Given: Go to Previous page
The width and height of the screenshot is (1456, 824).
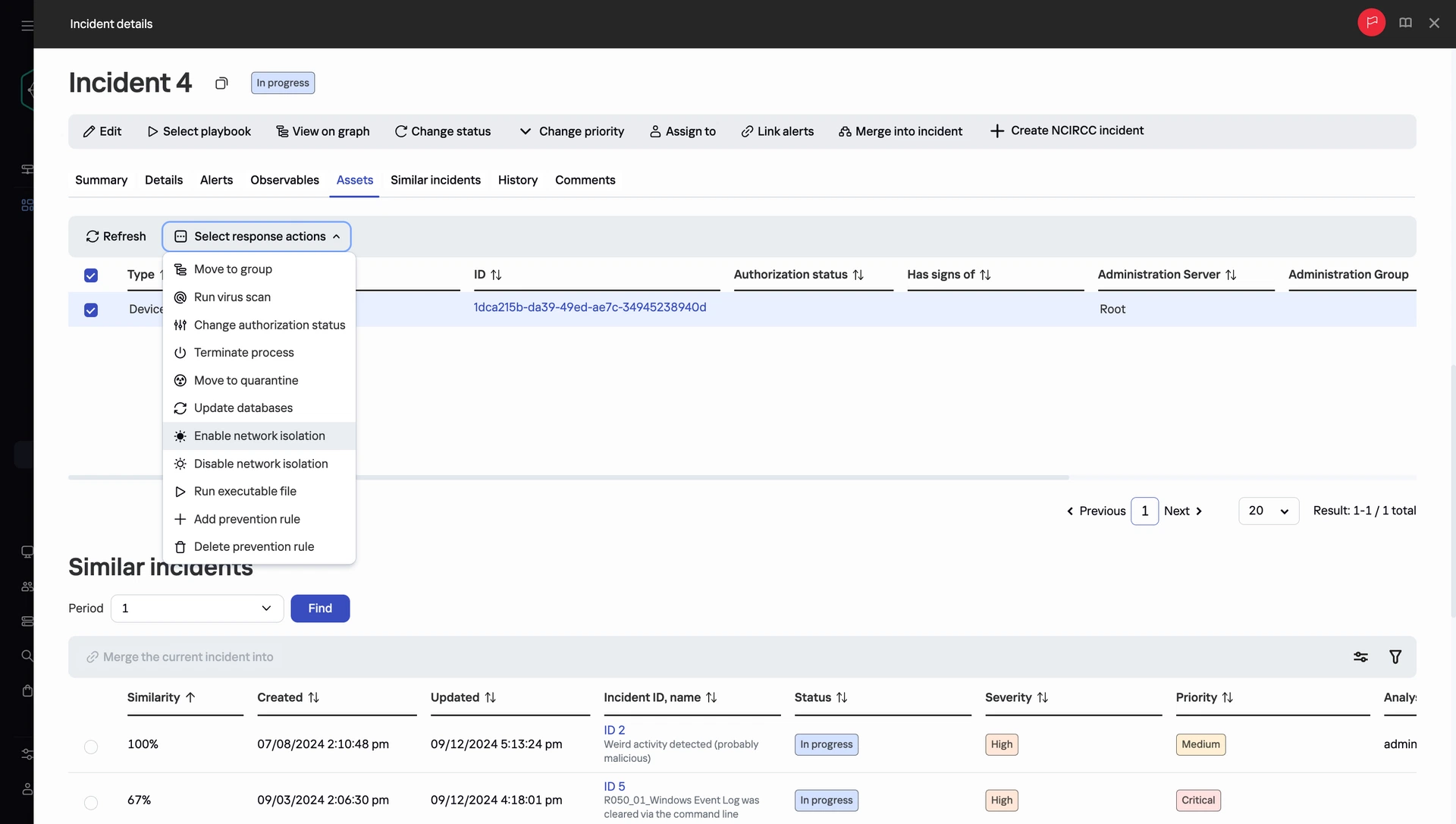Looking at the screenshot, I should [1096, 511].
